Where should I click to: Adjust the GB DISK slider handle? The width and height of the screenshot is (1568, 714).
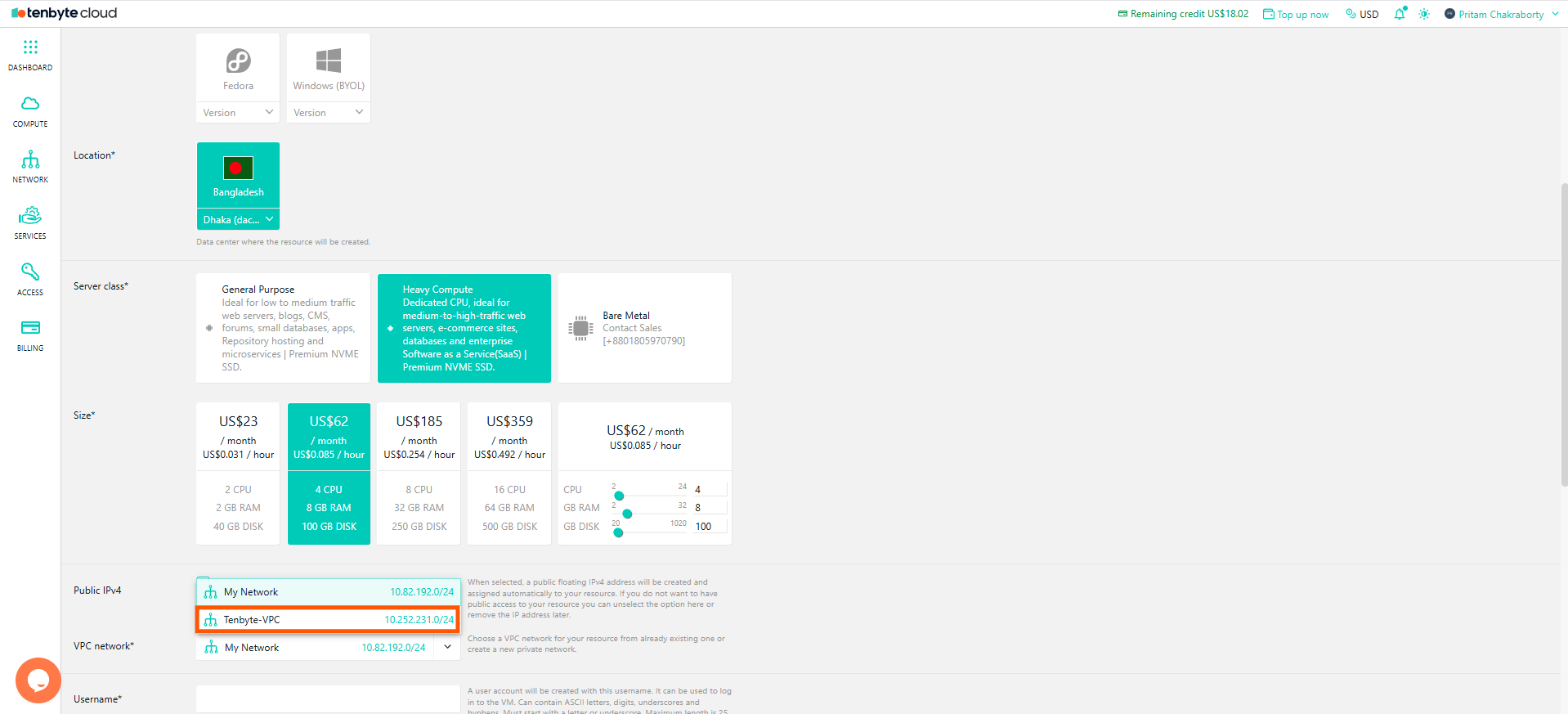(x=618, y=532)
